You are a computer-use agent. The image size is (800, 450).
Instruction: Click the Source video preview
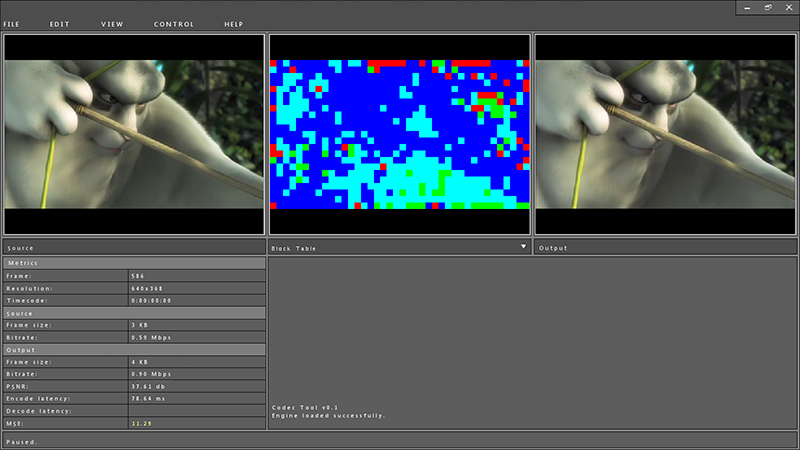[134, 134]
